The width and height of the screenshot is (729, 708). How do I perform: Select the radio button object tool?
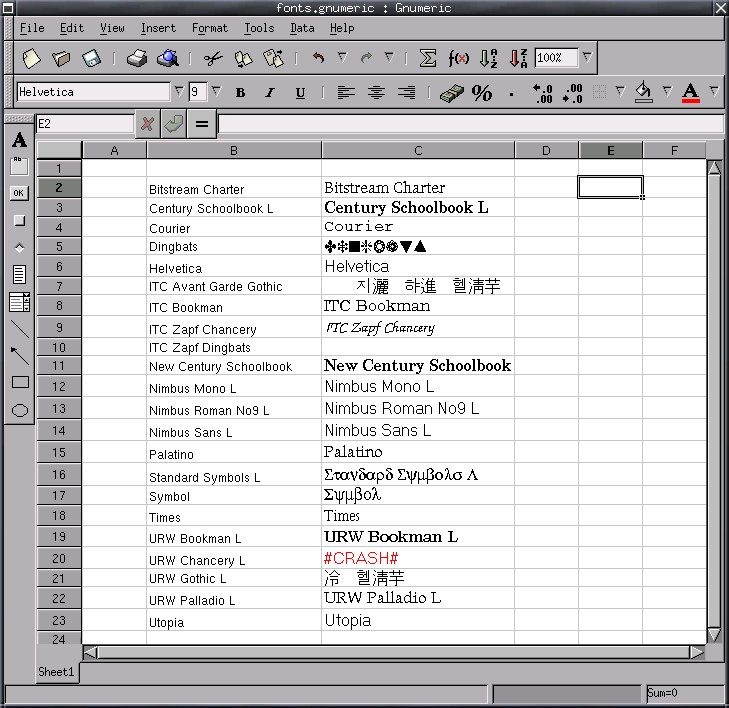coord(20,248)
